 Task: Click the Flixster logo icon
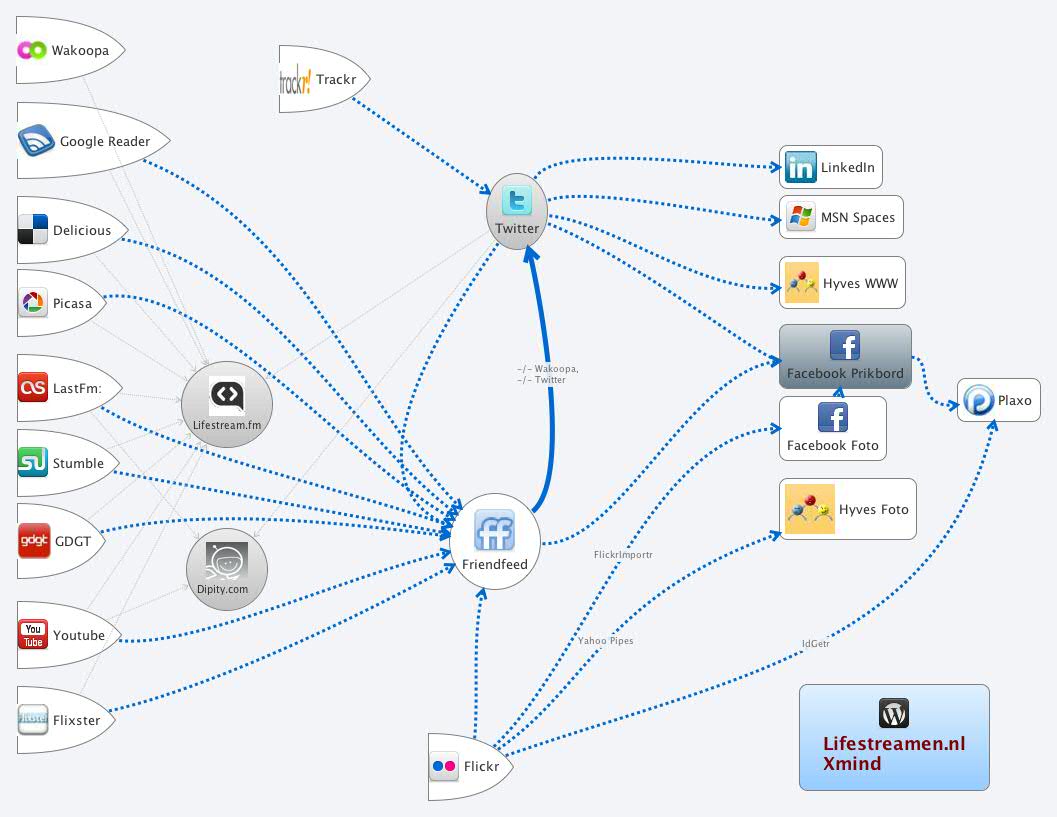coord(33,719)
